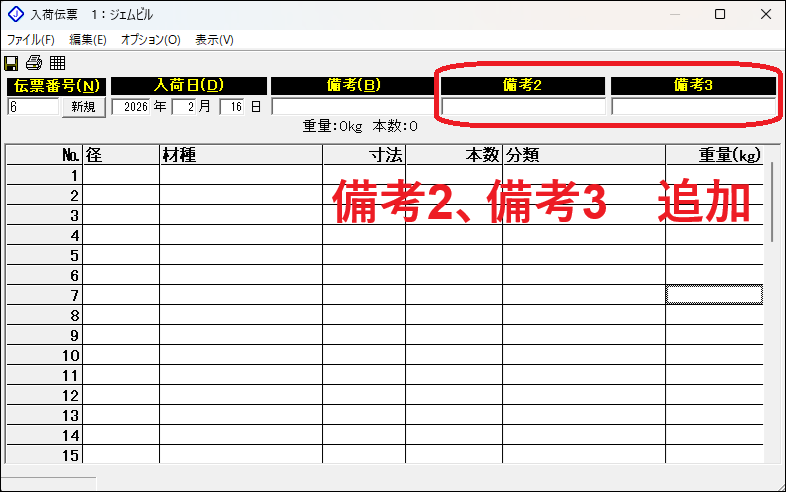This screenshot has height=492, width=786.
Task: Open the オプション(O) menu
Action: point(150,40)
